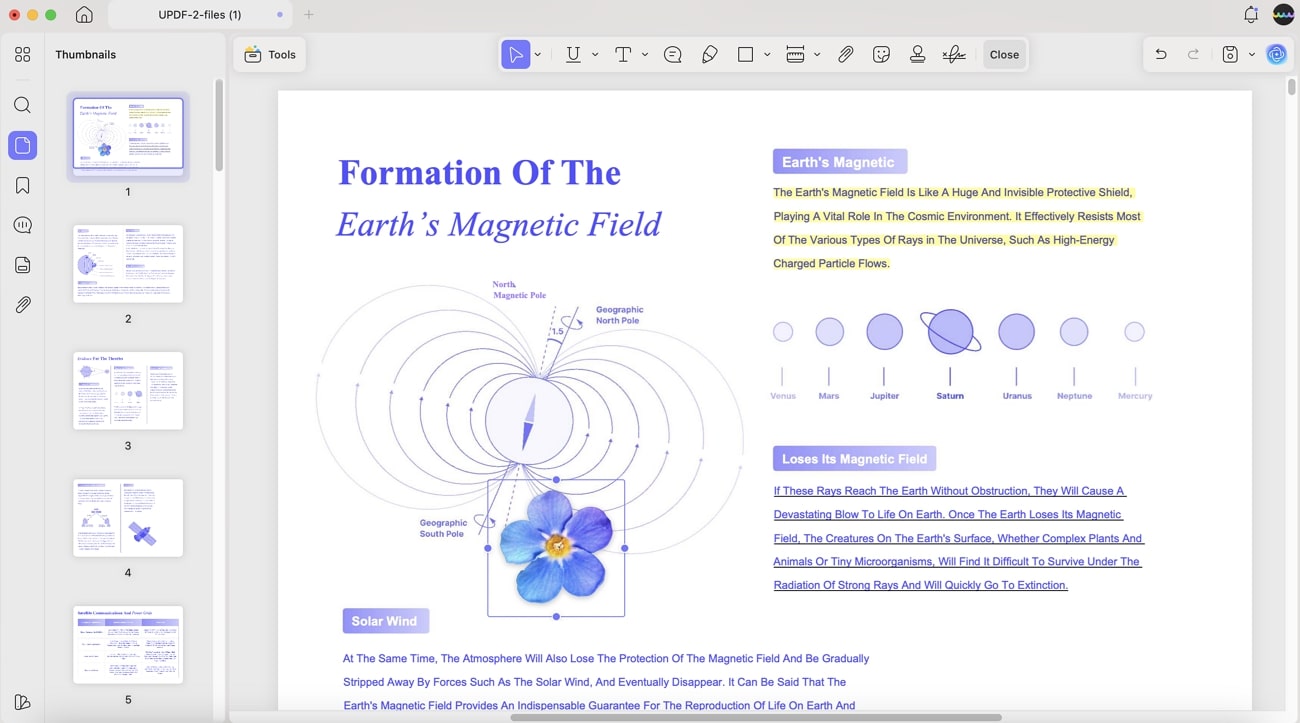This screenshot has width=1300, height=723.
Task: Undo the last action
Action: [x=1161, y=55]
